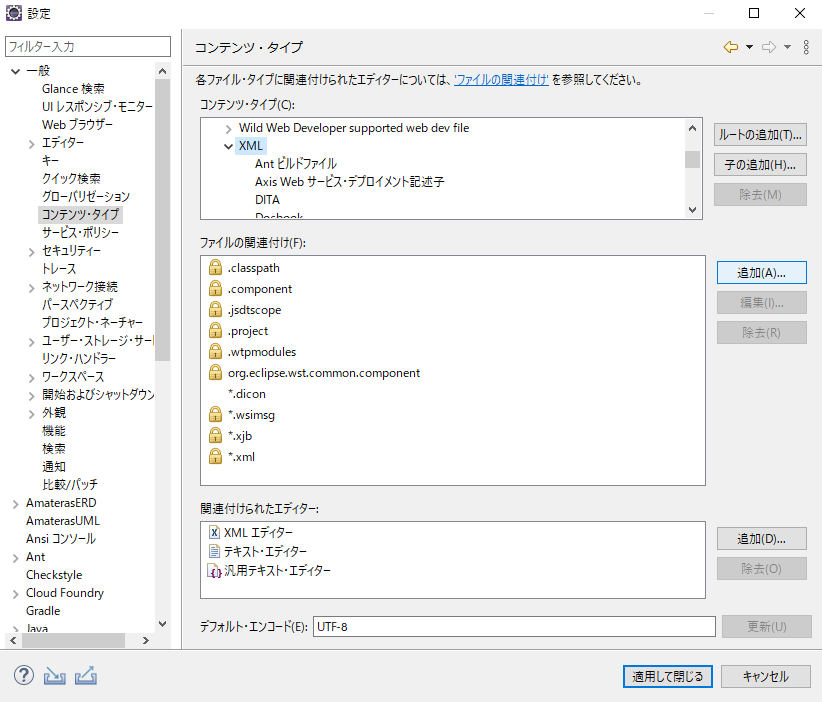Click lock icon next to .wtpmodules

point(215,351)
